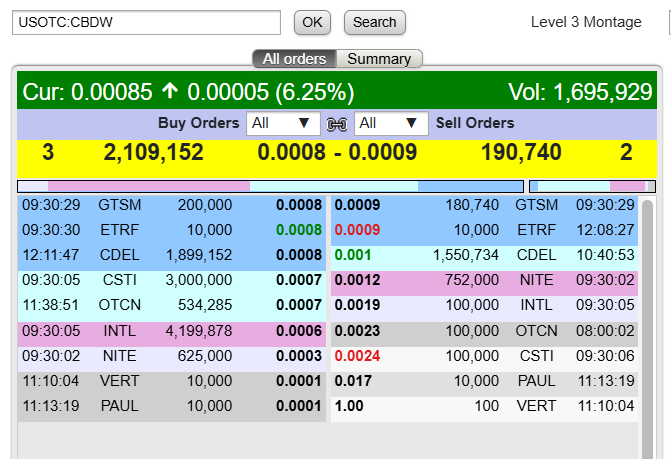The height and width of the screenshot is (459, 671).
Task: Click the link icon between order filters
Action: [x=337, y=124]
